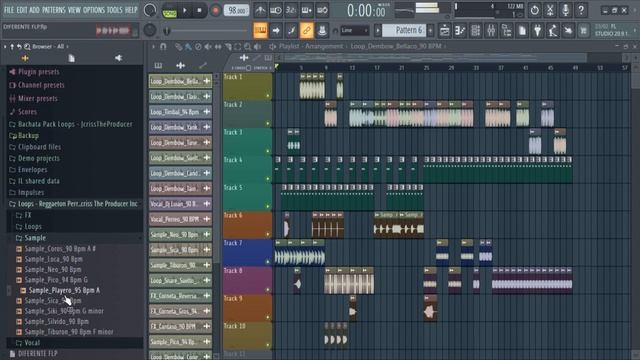Open the Pattern 6 selector

point(404,30)
